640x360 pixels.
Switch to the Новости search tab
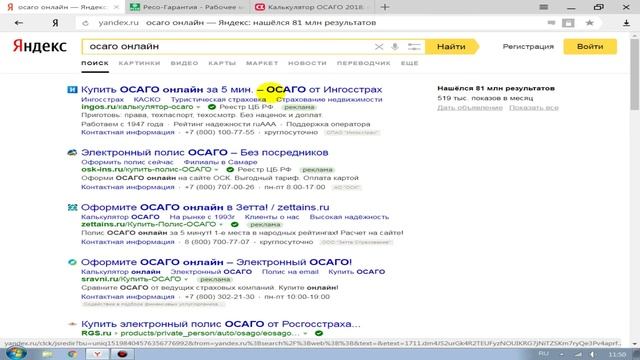[307, 63]
